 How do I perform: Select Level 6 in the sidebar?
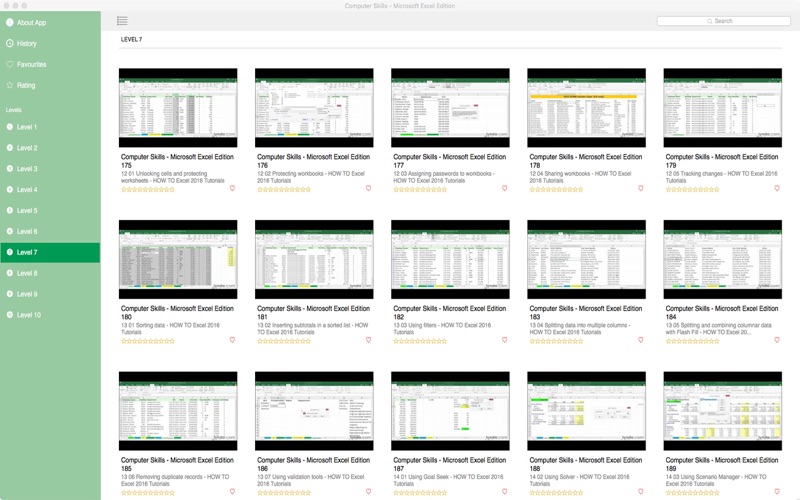(x=50, y=231)
